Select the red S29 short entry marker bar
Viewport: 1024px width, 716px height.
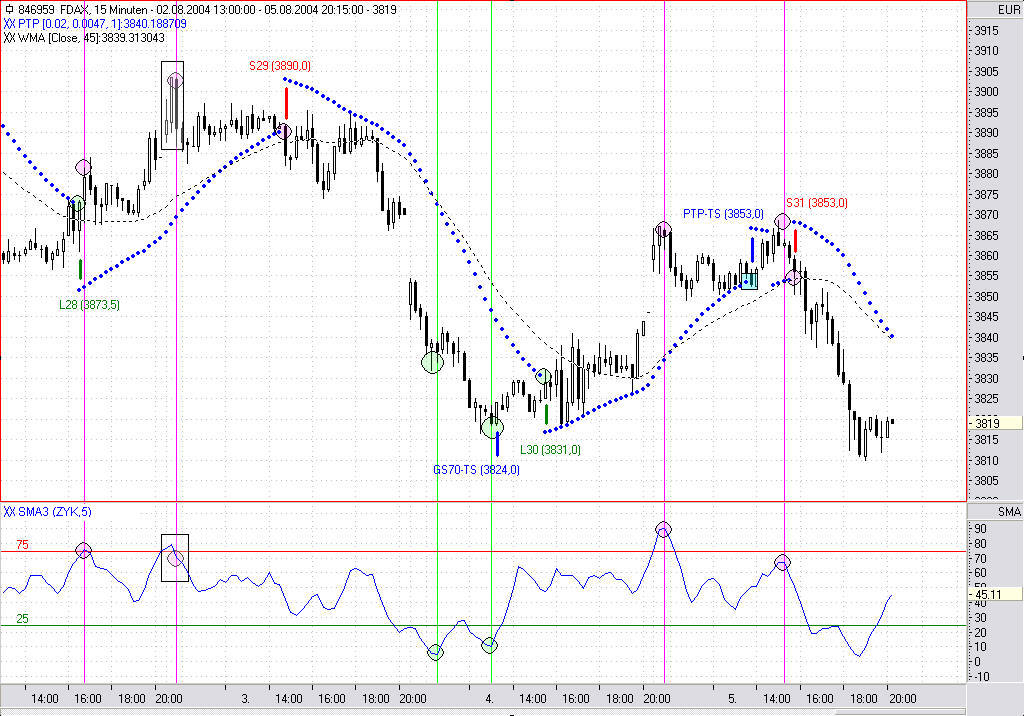[286, 103]
